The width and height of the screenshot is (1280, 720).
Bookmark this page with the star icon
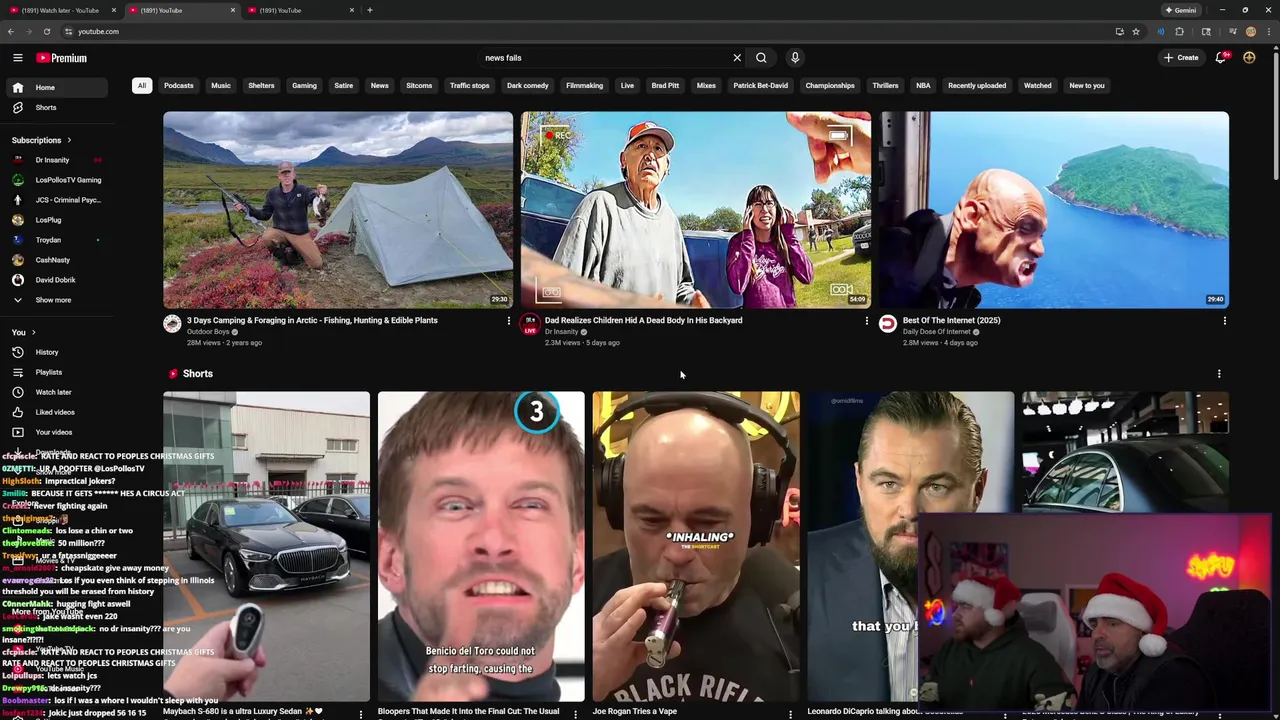coord(1136,31)
